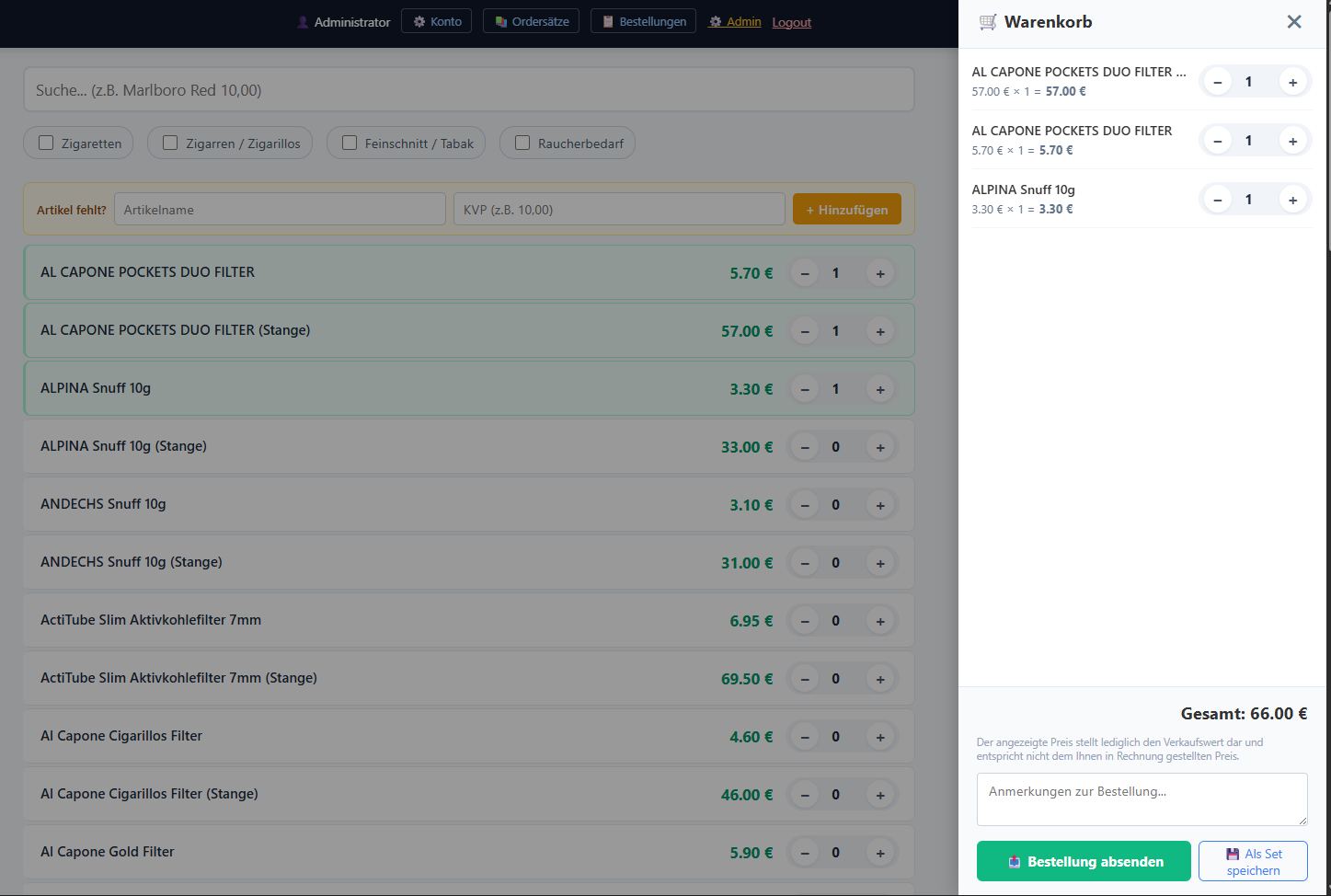
Task: Click plus for AL CAPONE POCKETS DUO FILTER (Stange)
Action: tap(880, 331)
